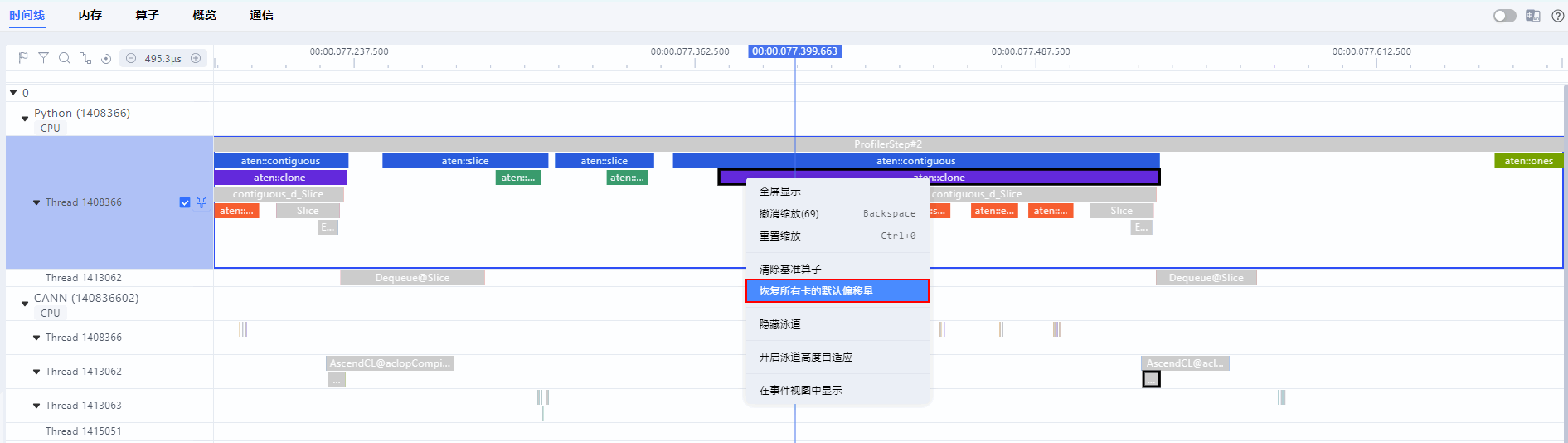Uncheck the Thread 1408366 checkbox

tap(185, 202)
